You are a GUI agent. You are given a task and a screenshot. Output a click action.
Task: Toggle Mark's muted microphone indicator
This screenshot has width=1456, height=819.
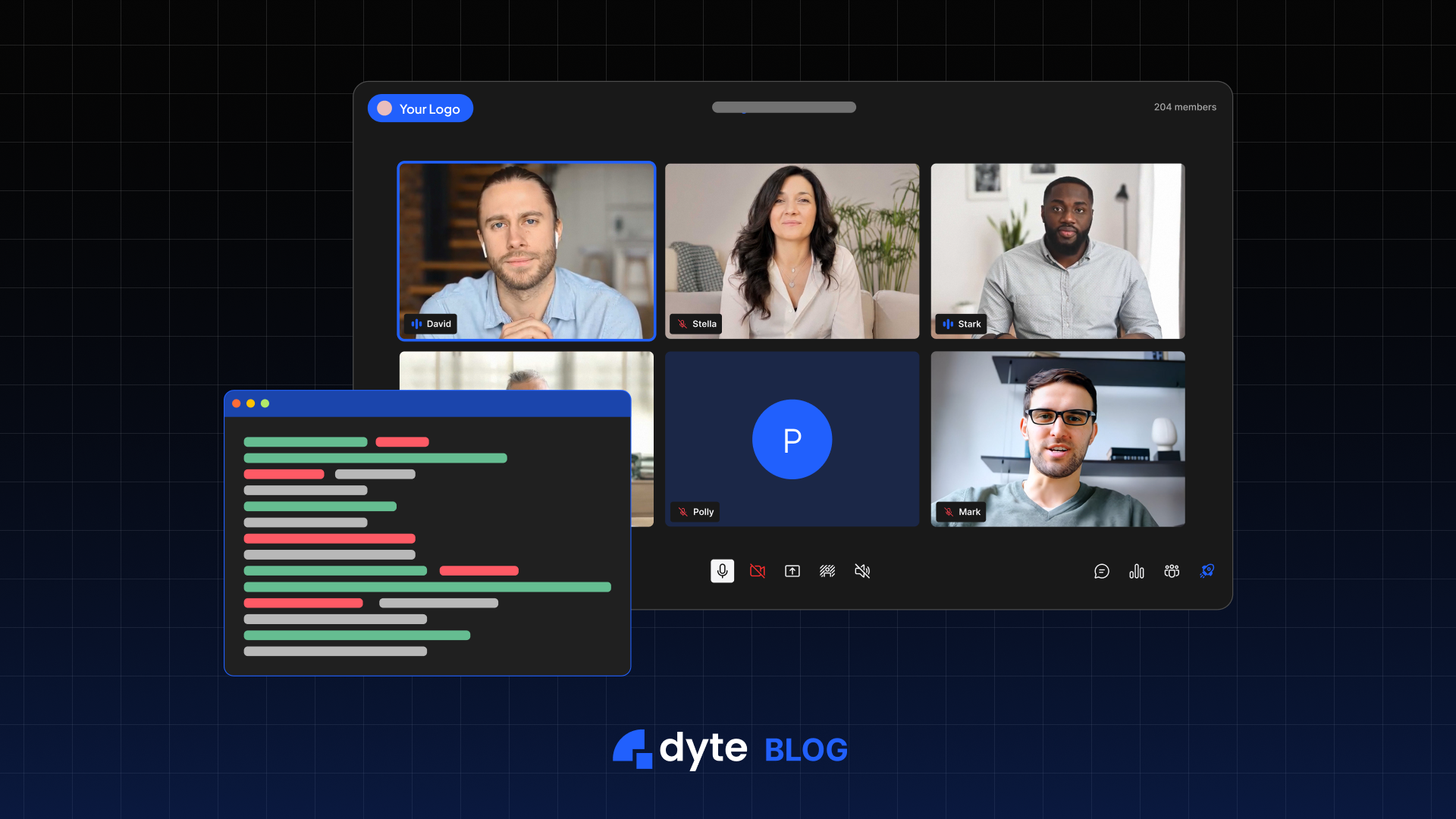949,512
